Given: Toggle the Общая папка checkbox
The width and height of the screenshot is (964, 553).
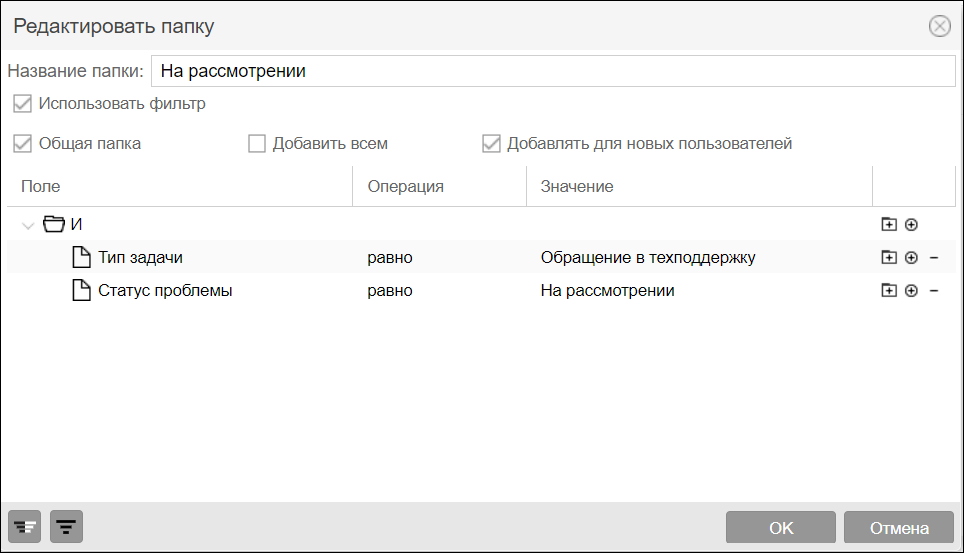Looking at the screenshot, I should 22,143.
